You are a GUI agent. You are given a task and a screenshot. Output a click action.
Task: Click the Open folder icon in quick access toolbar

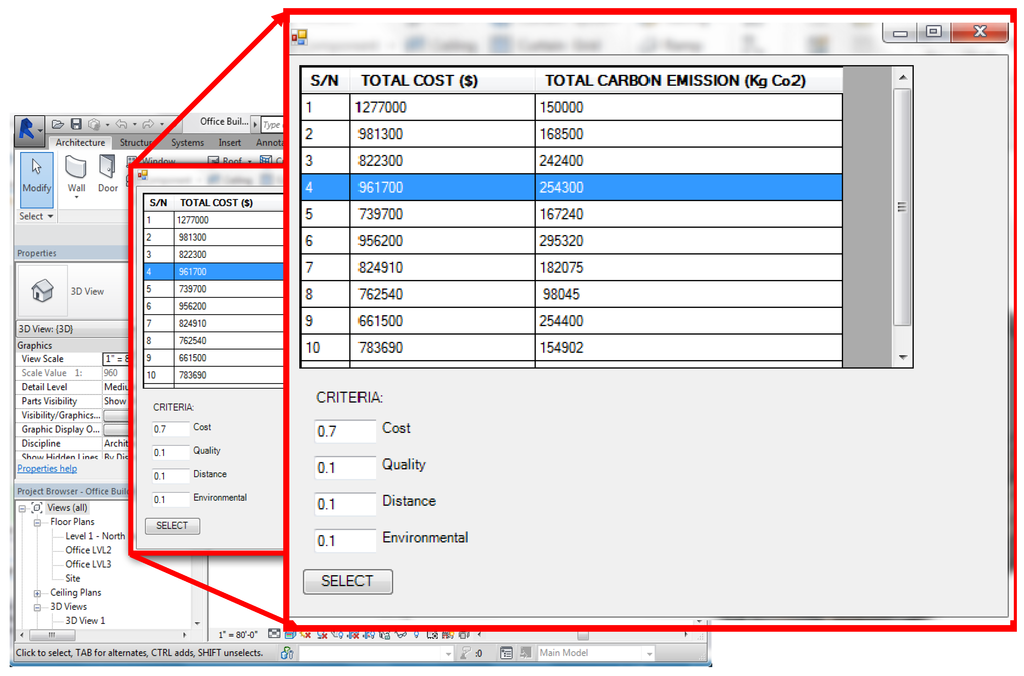coord(57,124)
